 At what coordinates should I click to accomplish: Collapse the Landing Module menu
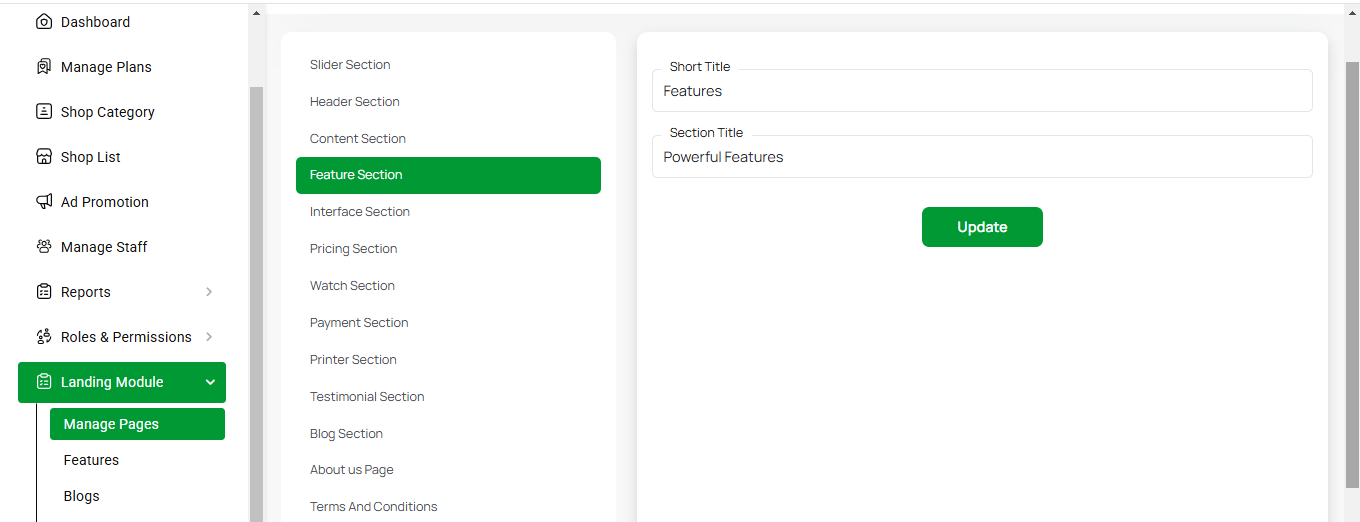point(210,382)
